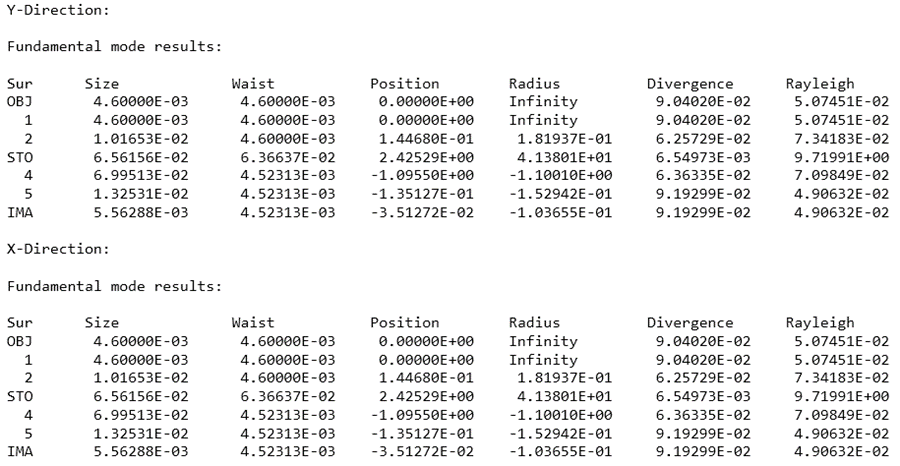Select Radius value 1.81937E-01 in X-Direction table
Viewport: 900px width, 466px height.
(x=560, y=378)
